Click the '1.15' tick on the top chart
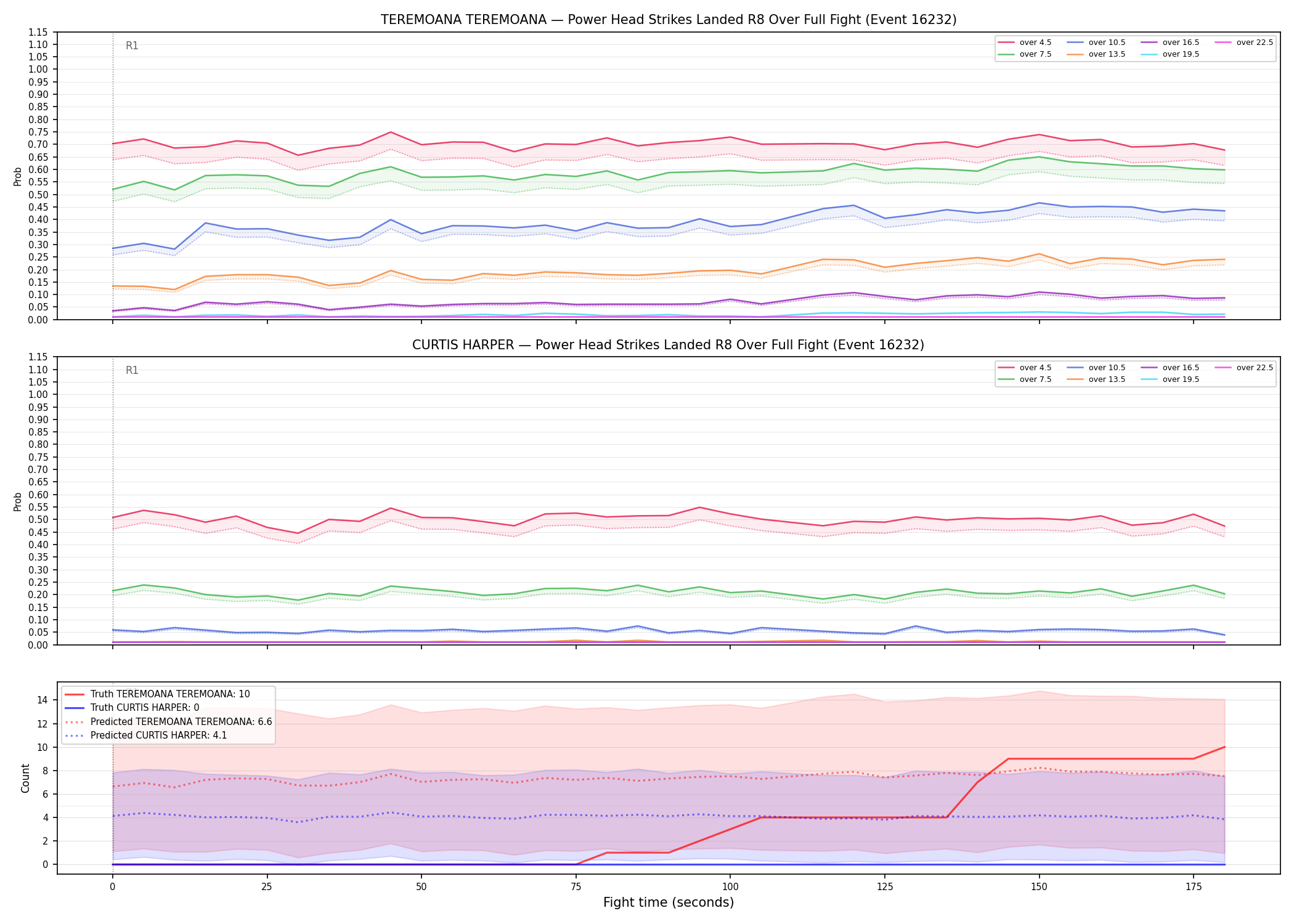Image resolution: width=1294 pixels, height=924 pixels. click(38, 32)
